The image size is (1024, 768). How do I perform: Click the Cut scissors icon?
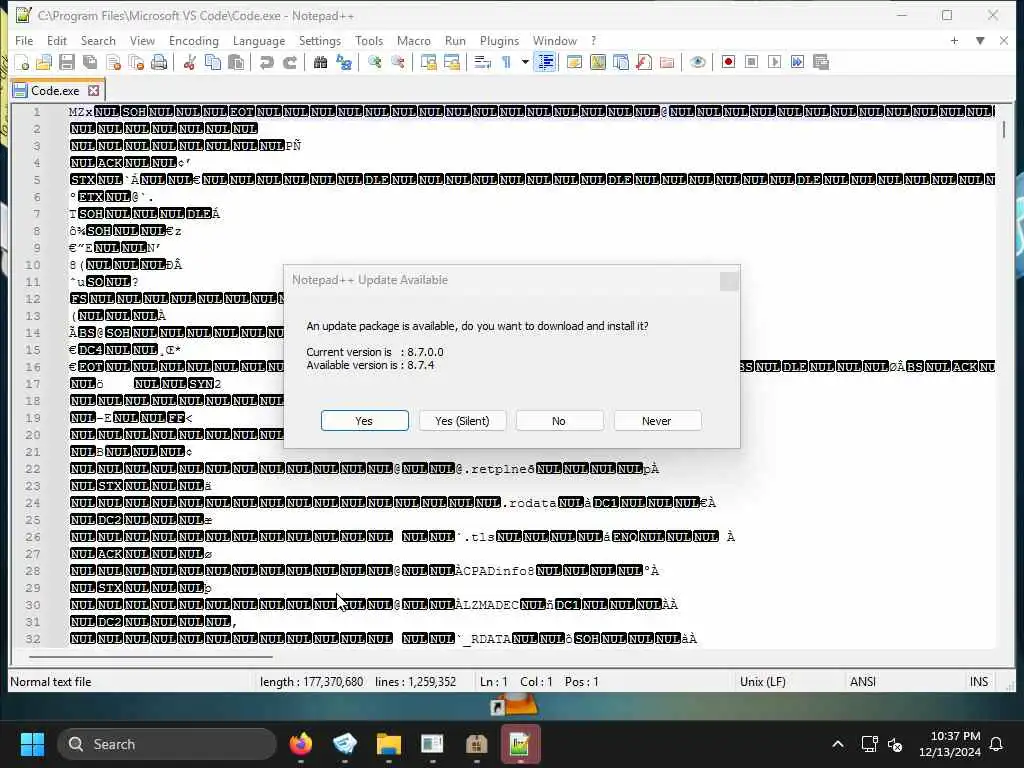(189, 63)
